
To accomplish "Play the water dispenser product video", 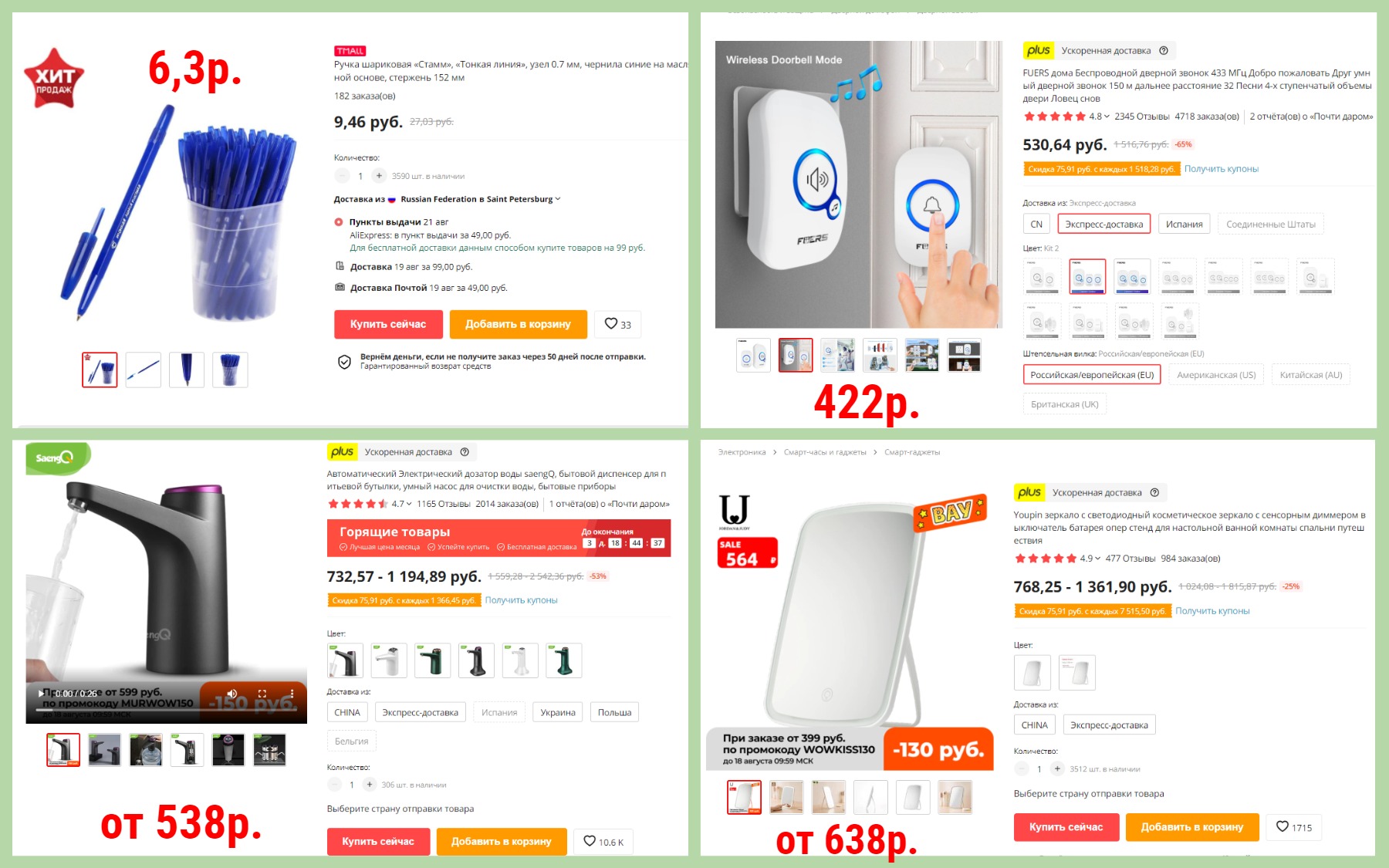I will coord(41,693).
